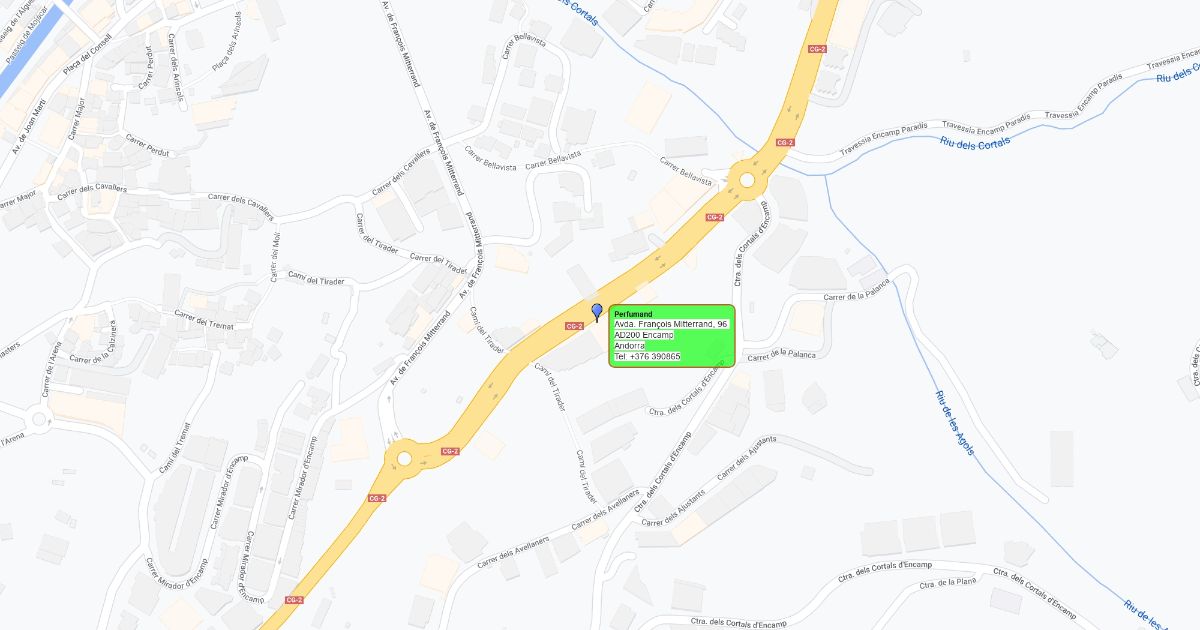Click the AD200 Encamp line in the info box
This screenshot has height=630, width=1200.
pyautogui.click(x=643, y=335)
